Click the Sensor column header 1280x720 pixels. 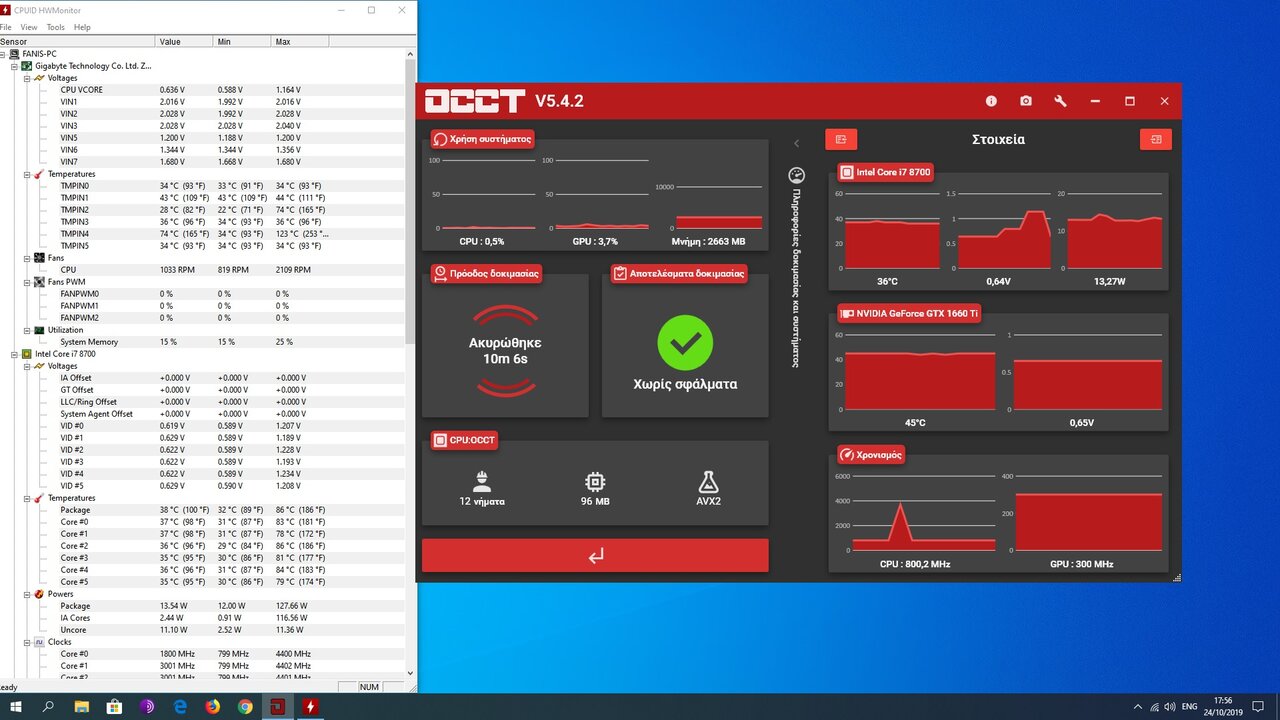77,42
